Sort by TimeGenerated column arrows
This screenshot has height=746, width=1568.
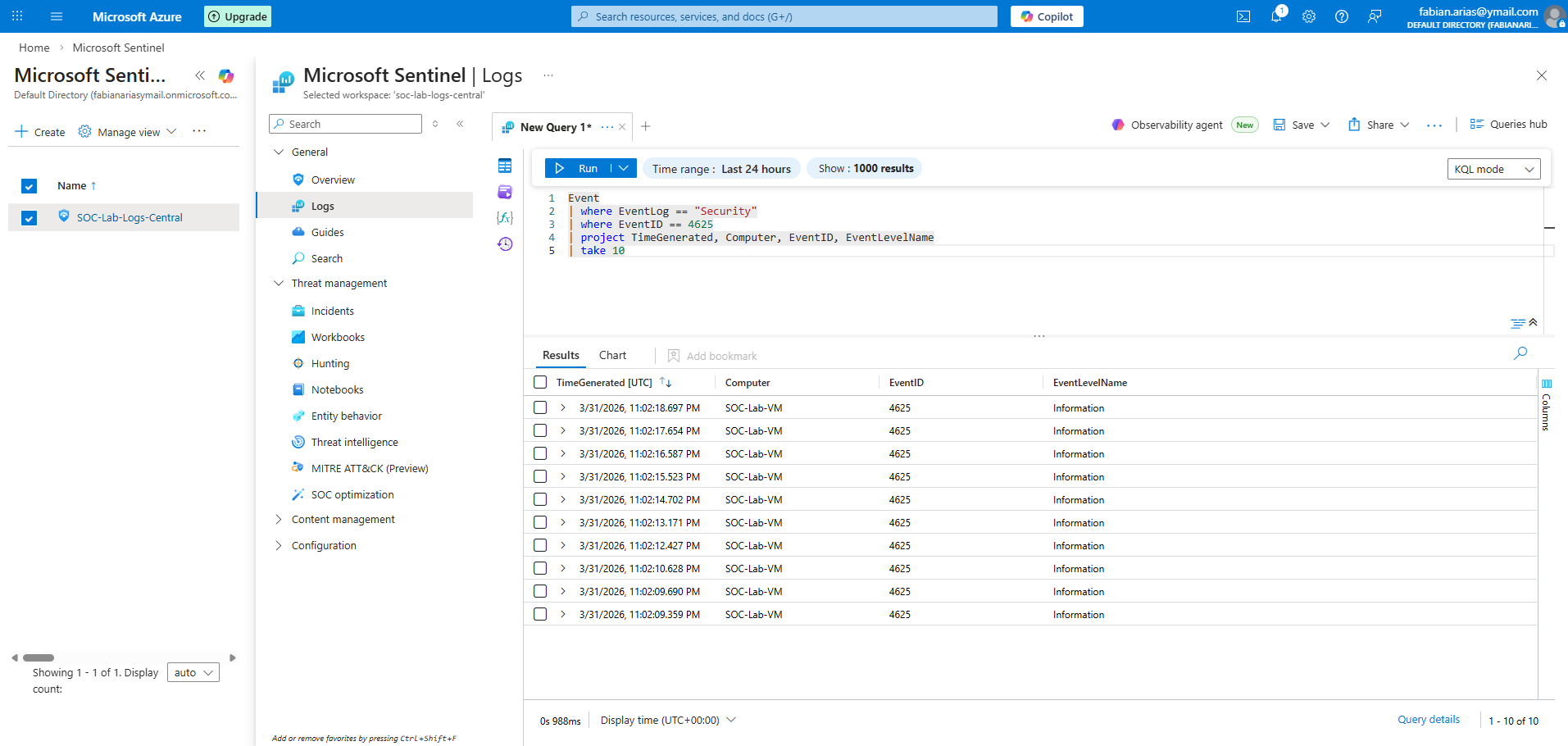[666, 383]
